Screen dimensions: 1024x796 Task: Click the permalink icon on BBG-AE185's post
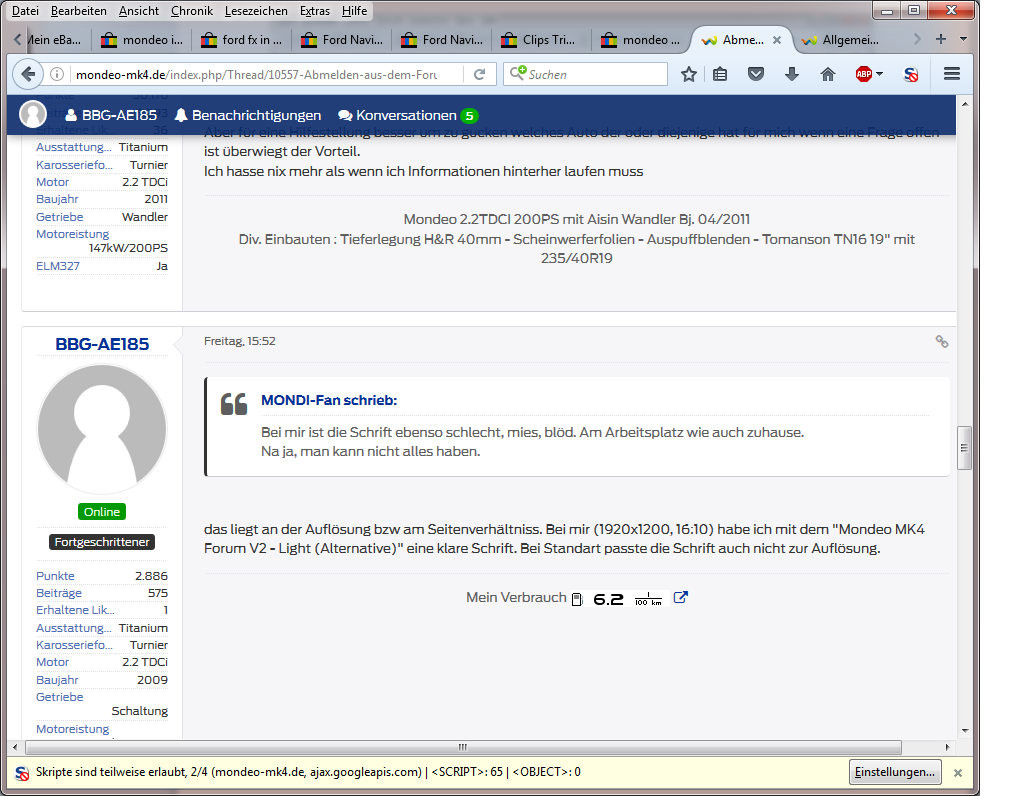(941, 341)
